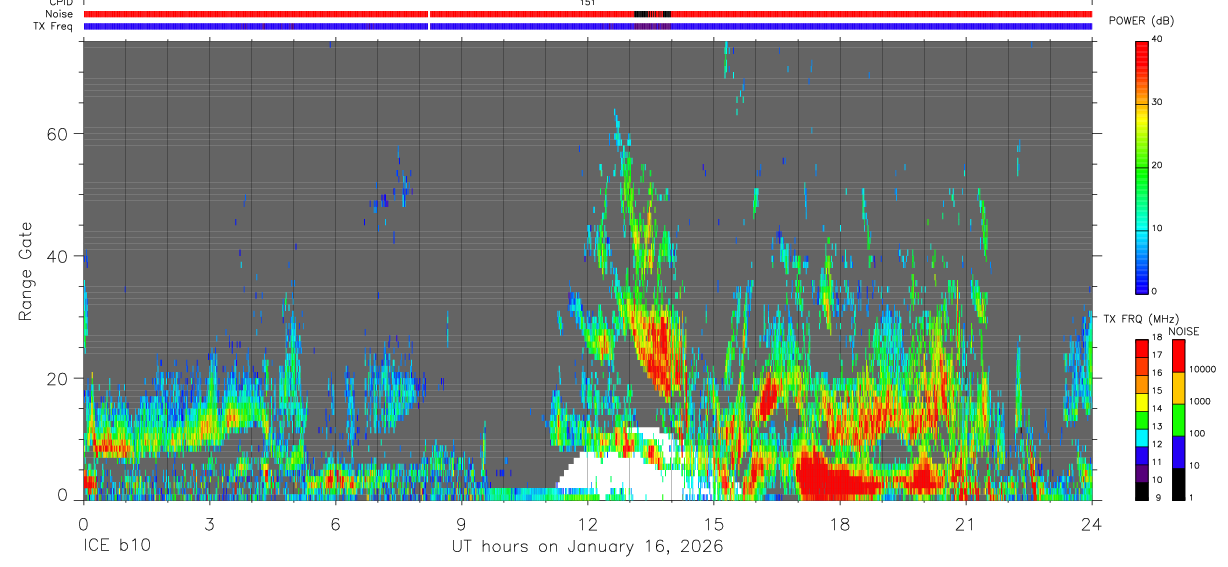Click POWER scale label 10
Image resolution: width=1228 pixels, height=567 pixels.
click(x=1157, y=228)
